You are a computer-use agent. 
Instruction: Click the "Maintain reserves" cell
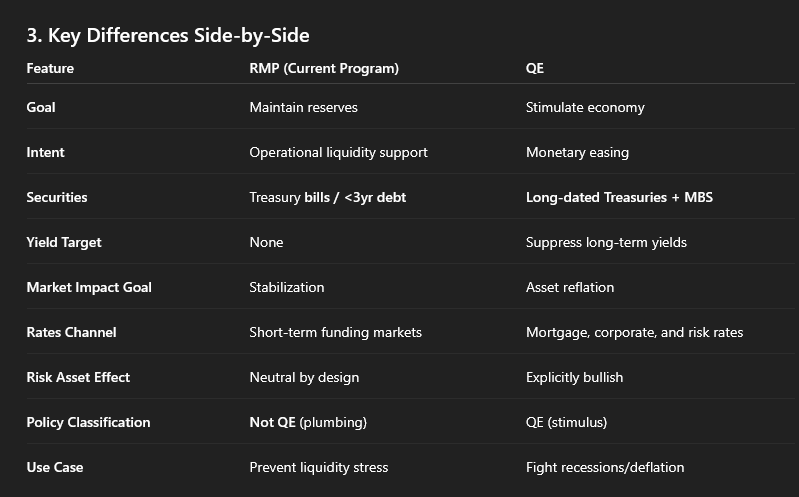[303, 107]
